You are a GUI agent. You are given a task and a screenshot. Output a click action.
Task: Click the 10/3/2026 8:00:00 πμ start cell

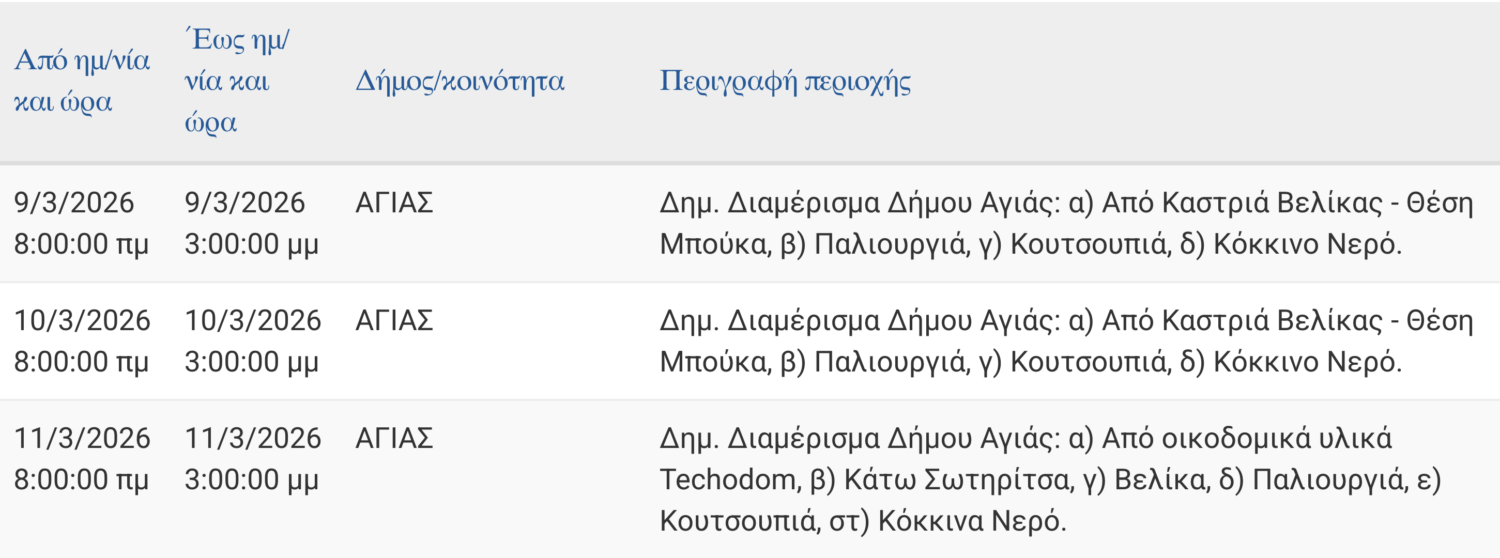coord(82,340)
